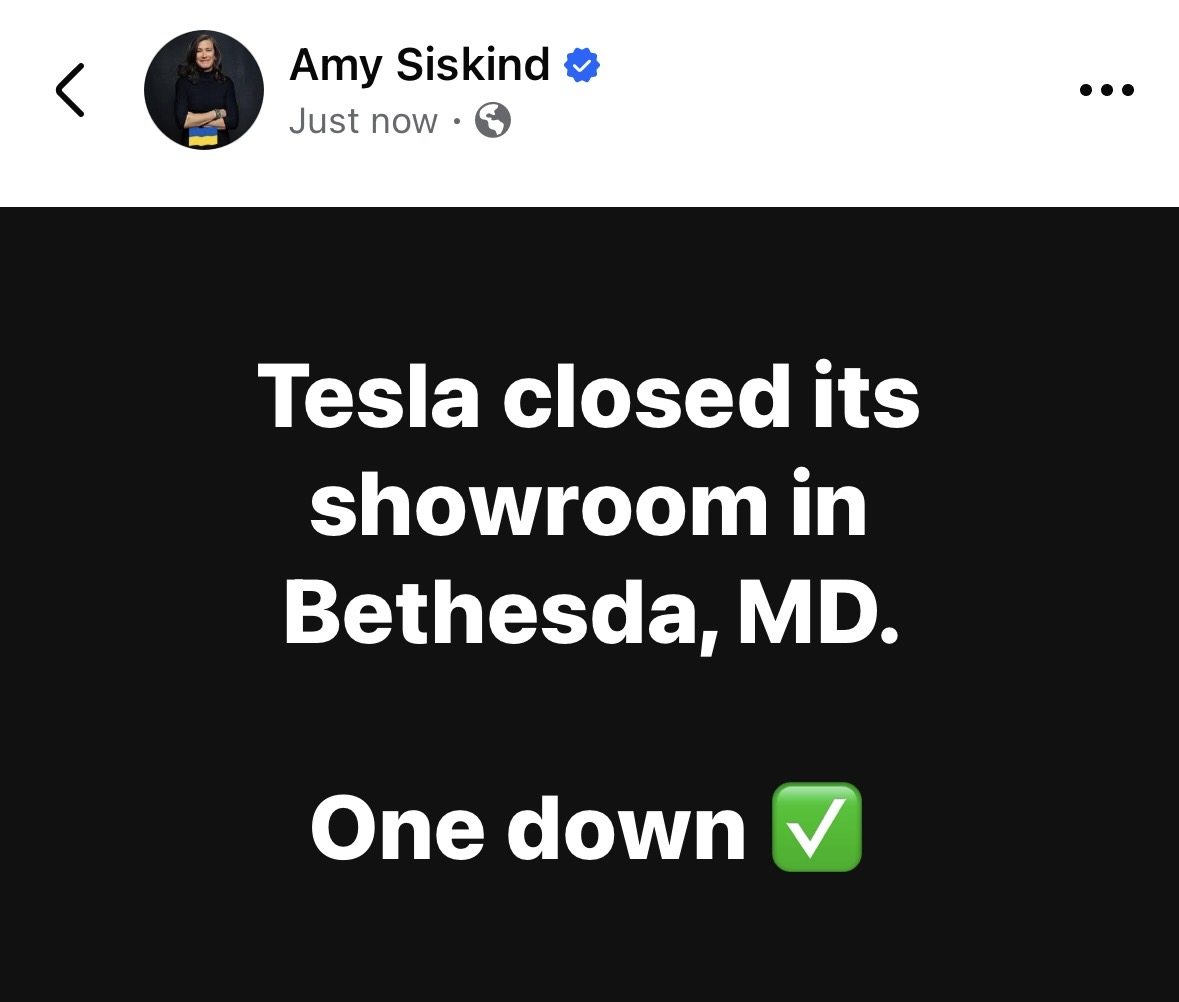Open the Amy Siskind profile name link
Viewport: 1179px width, 1002px height.
click(419, 66)
